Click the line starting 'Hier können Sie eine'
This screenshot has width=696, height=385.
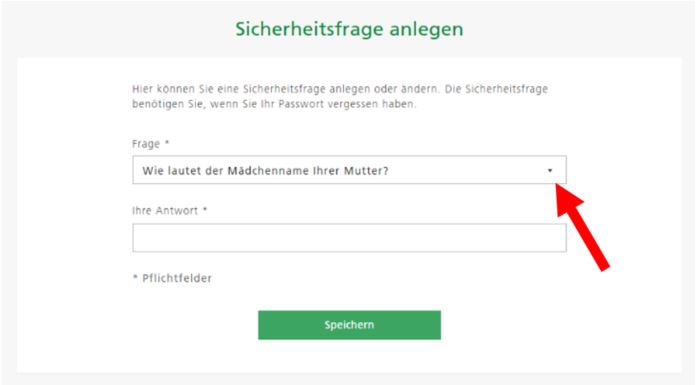pos(340,89)
